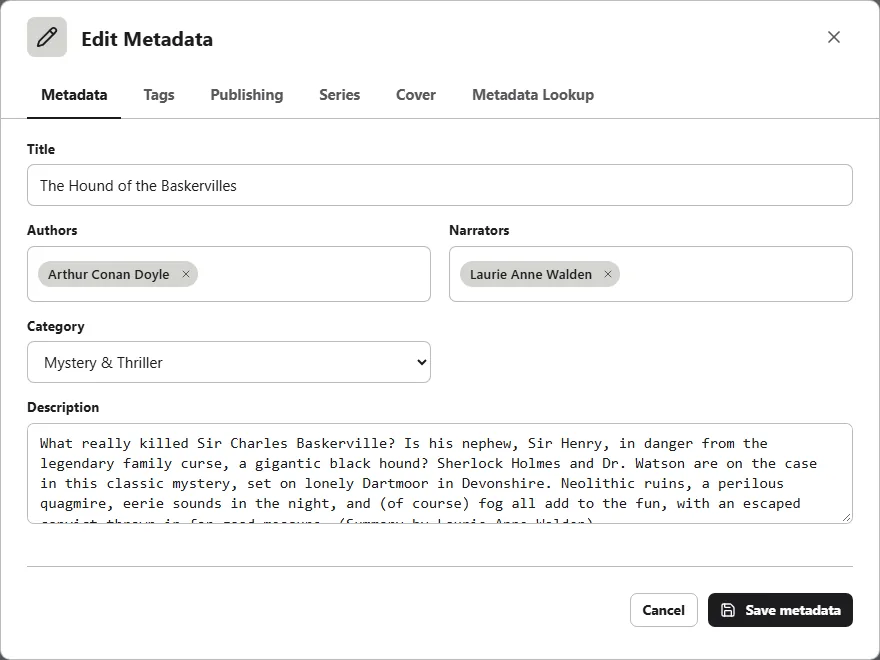
Task: Click into the Description text area
Action: coord(440,474)
